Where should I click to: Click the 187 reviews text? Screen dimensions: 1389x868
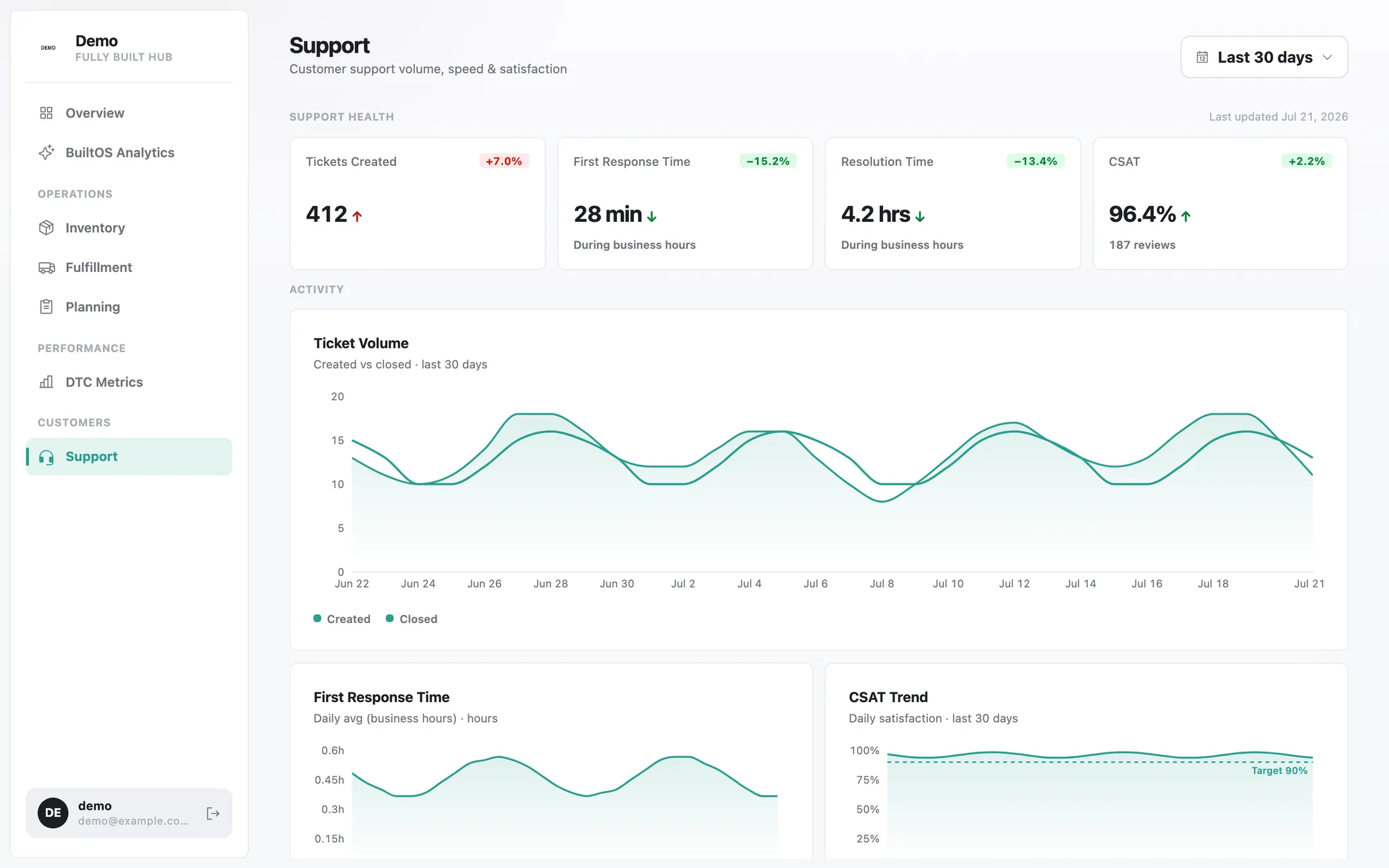(1142, 245)
